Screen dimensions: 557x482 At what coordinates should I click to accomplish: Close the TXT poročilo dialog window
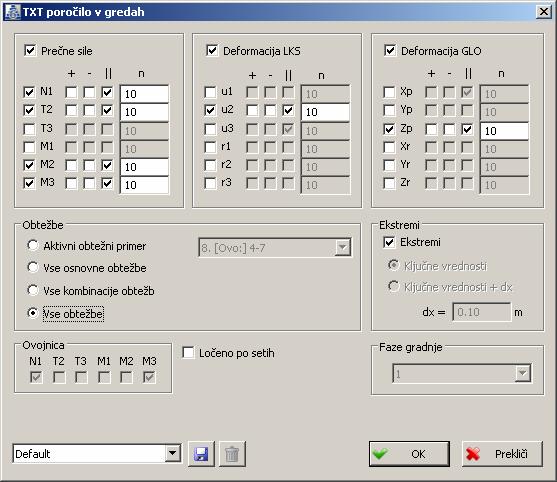pyautogui.click(x=544, y=12)
